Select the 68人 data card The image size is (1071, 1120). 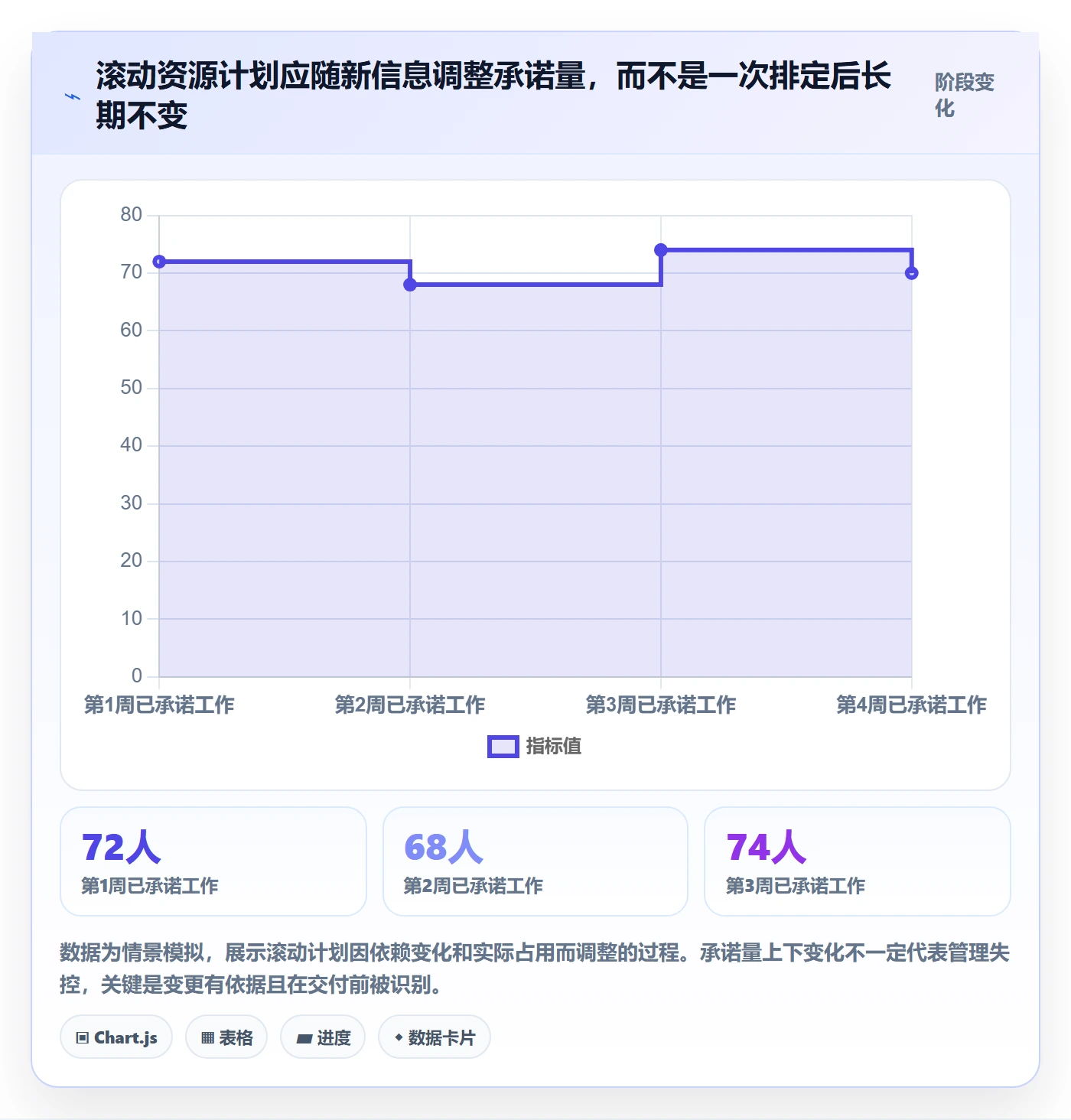click(x=535, y=861)
